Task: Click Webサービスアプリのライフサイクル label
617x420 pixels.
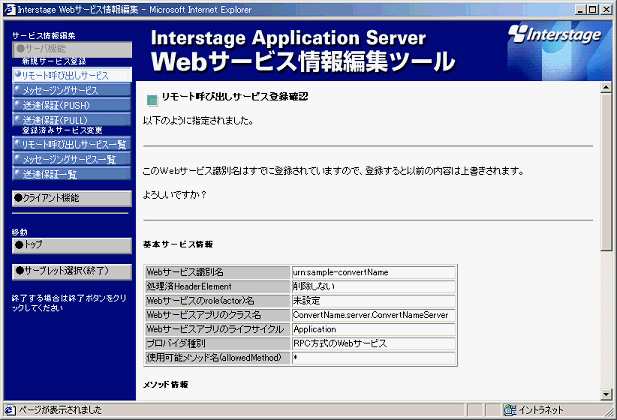Action: click(218, 329)
